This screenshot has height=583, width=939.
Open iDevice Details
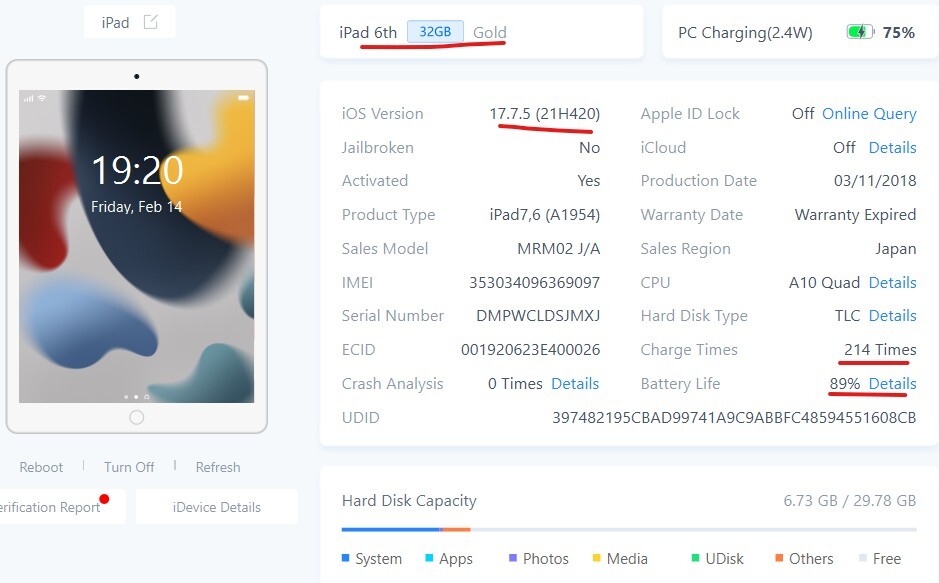(x=217, y=507)
